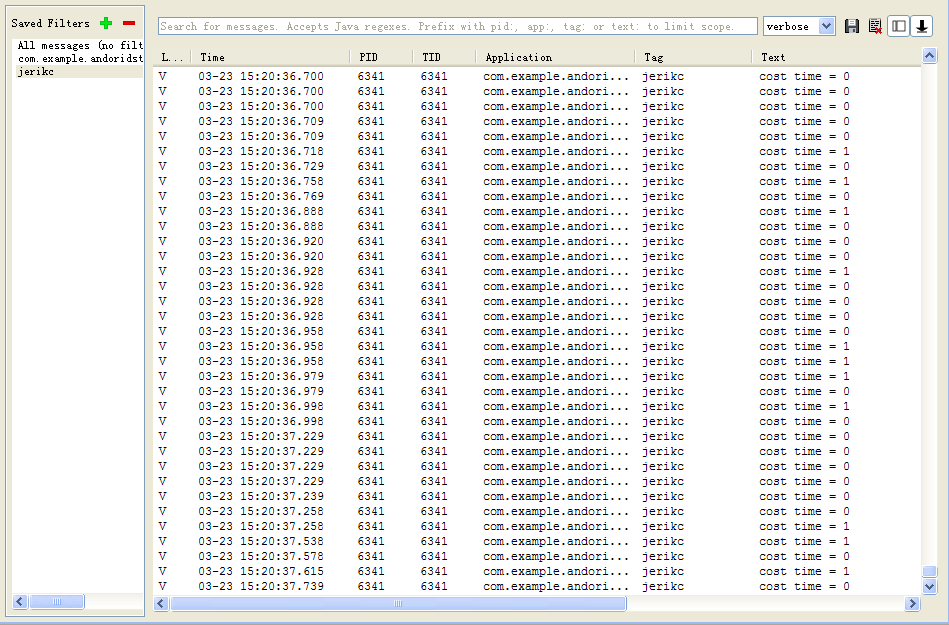Image resolution: width=949 pixels, height=625 pixels.
Task: Click the log table's vertical scroll down arrow
Action: pos(930,586)
